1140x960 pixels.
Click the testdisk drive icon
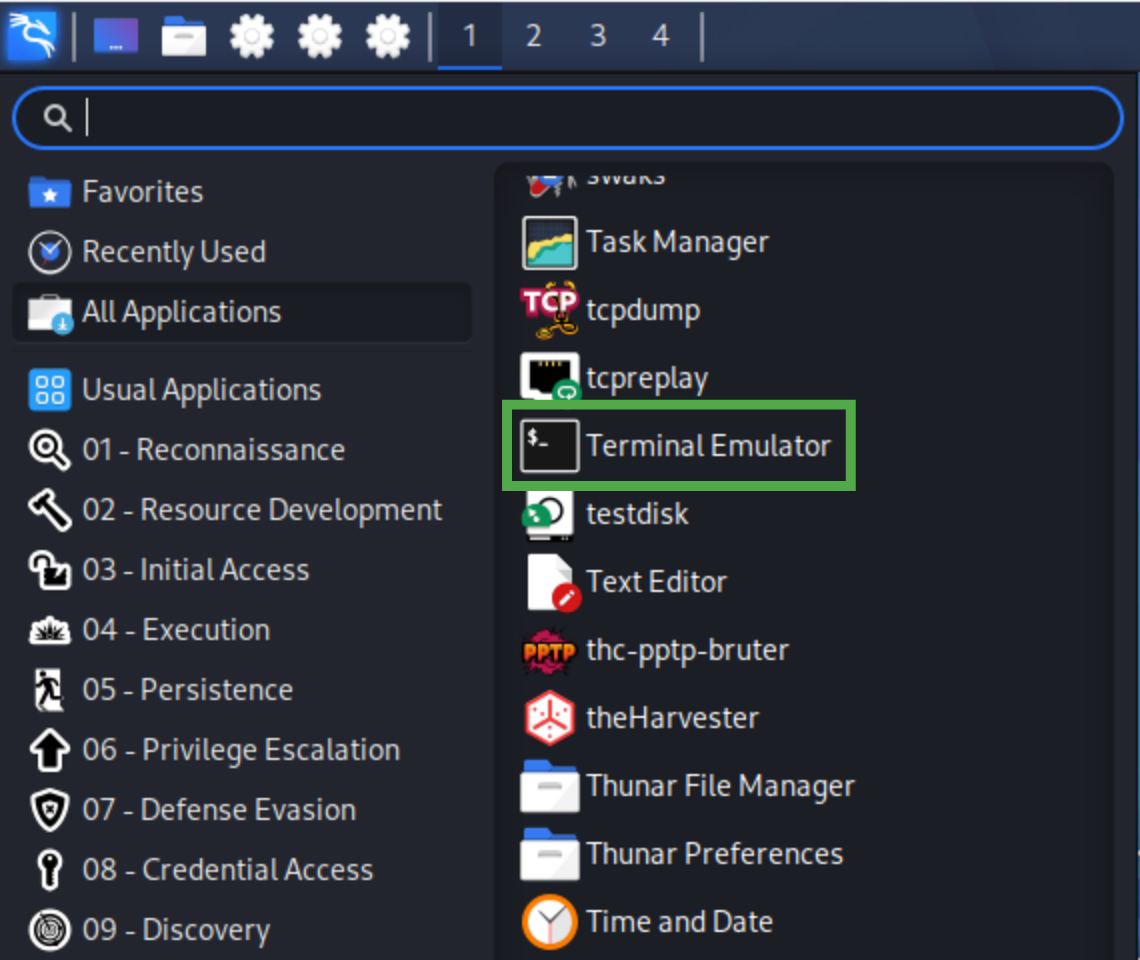coord(550,514)
